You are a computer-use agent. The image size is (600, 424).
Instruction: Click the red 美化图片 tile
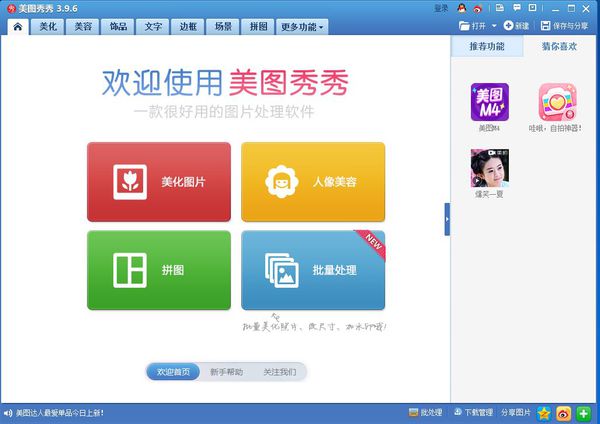pyautogui.click(x=159, y=182)
